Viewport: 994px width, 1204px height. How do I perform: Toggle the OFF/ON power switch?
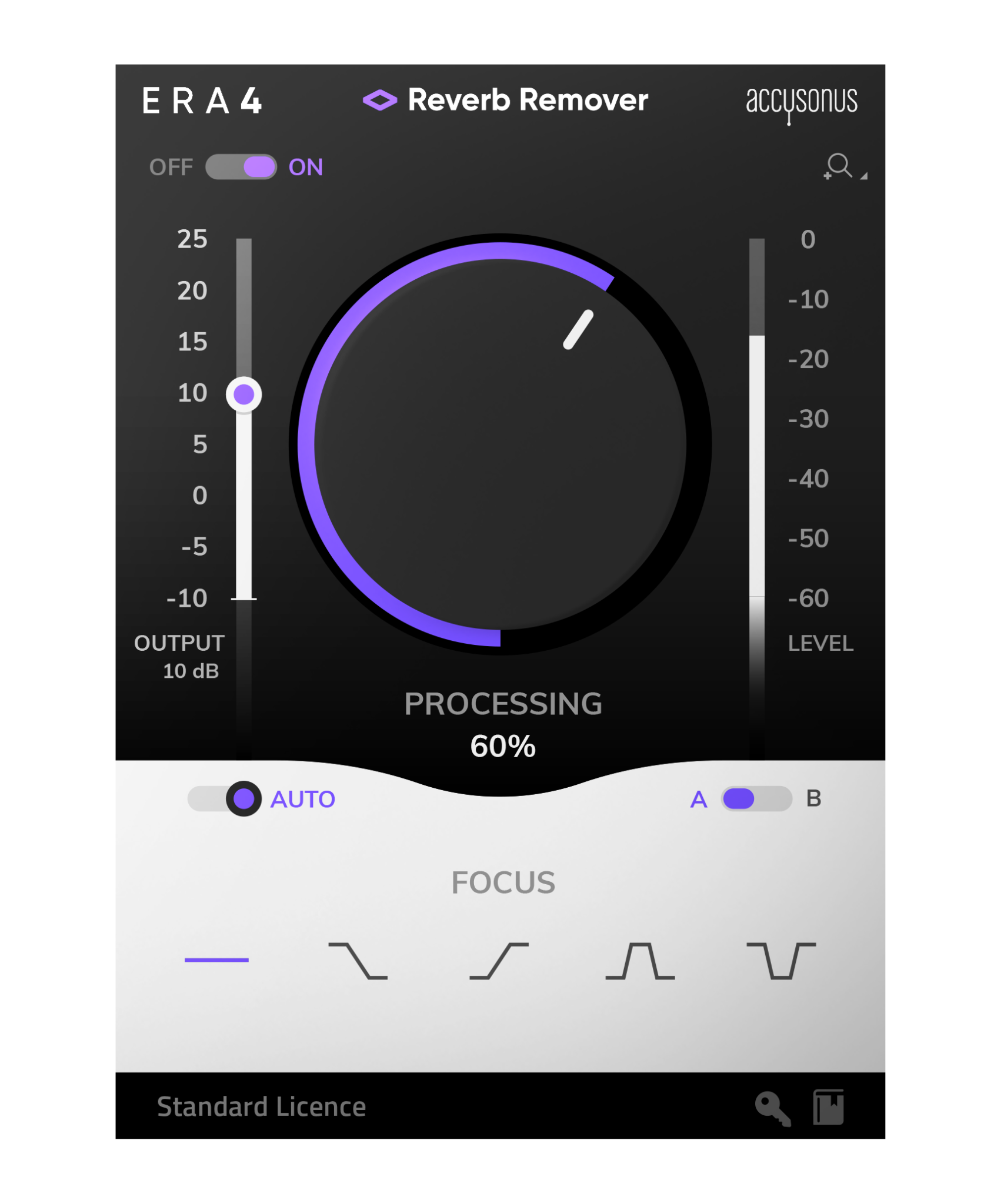[x=241, y=167]
